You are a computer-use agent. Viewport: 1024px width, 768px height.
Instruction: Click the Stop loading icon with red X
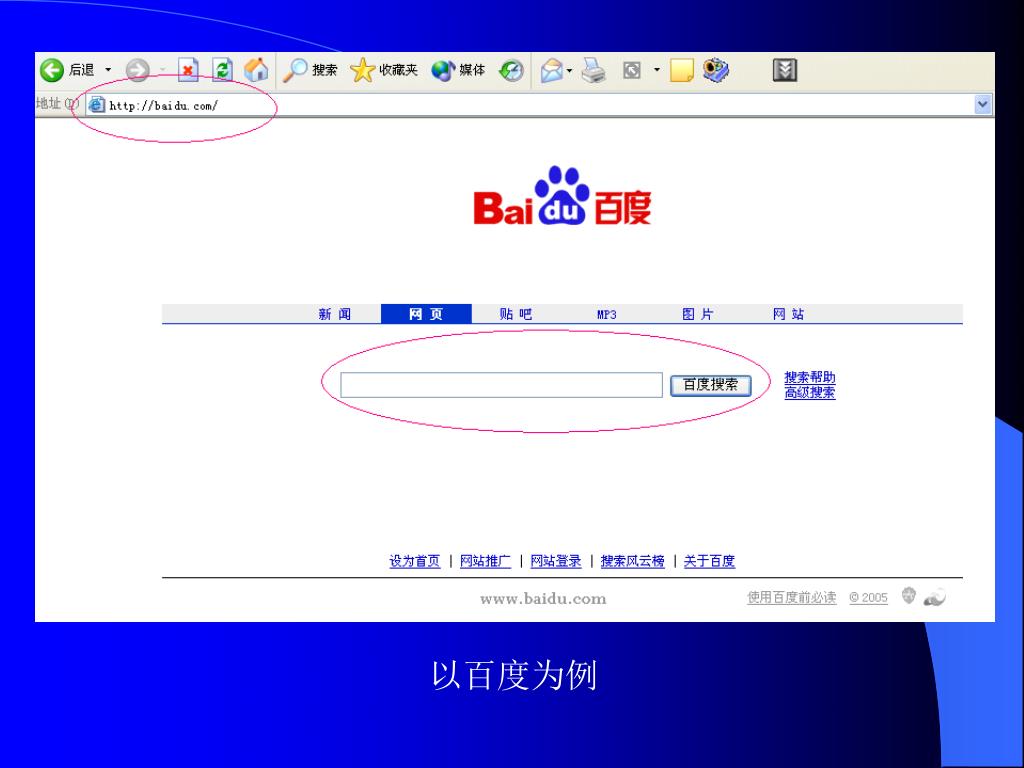188,70
